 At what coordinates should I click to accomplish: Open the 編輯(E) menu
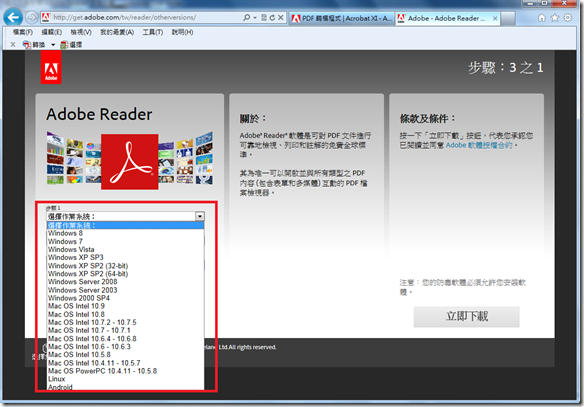coord(51,32)
